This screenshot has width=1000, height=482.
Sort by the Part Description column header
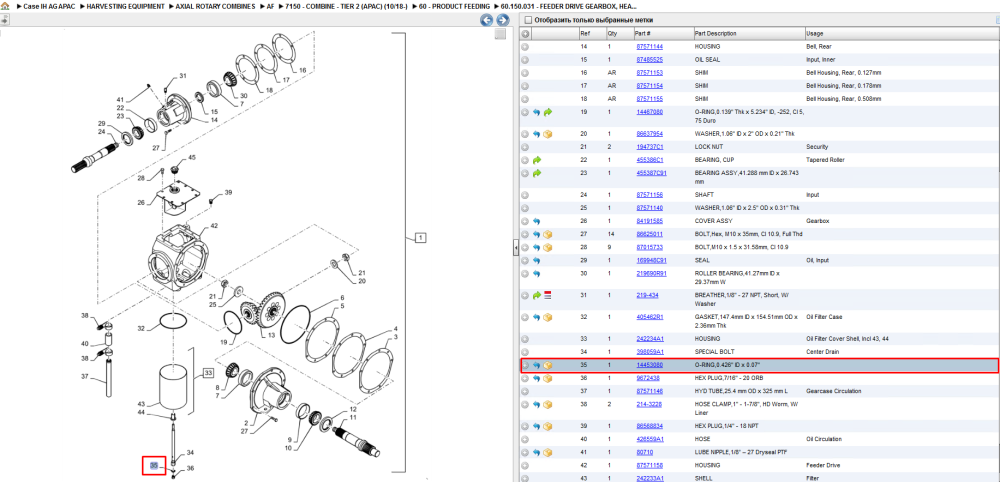[x=749, y=34]
